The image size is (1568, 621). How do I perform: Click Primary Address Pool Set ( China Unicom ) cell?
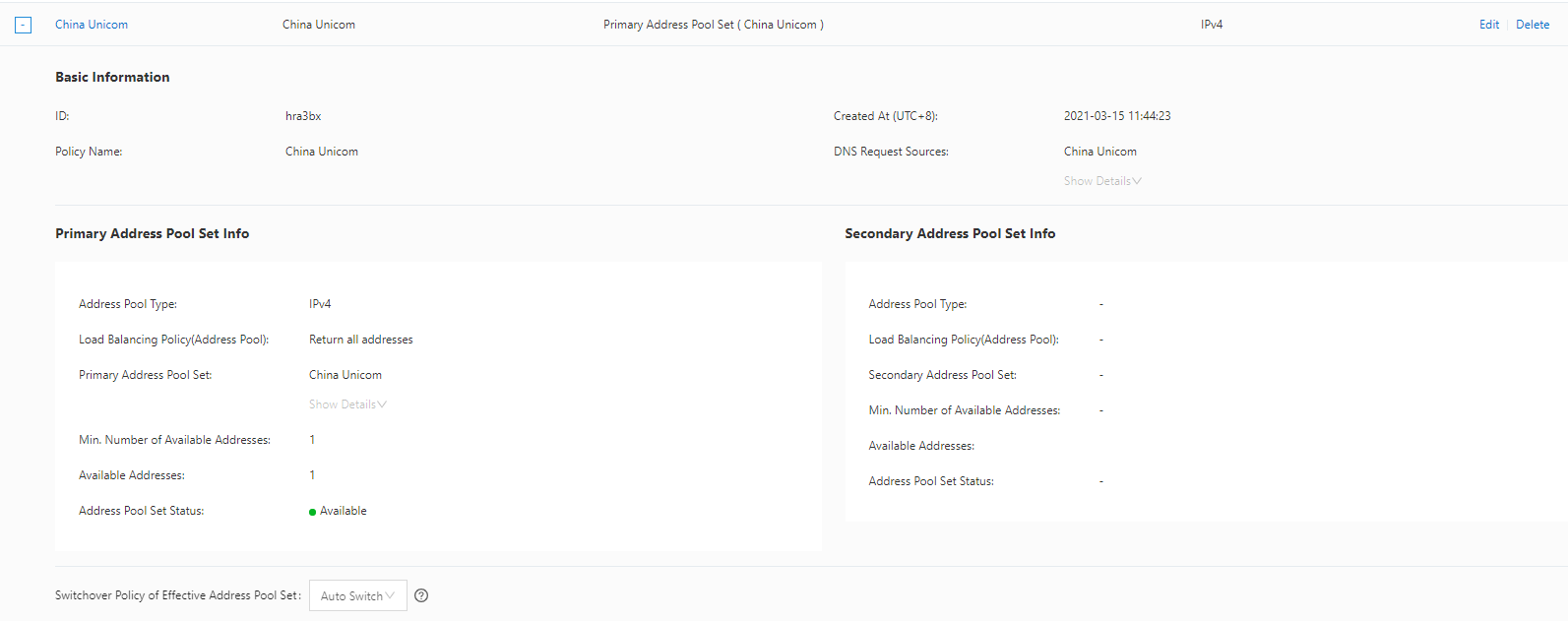tap(714, 25)
